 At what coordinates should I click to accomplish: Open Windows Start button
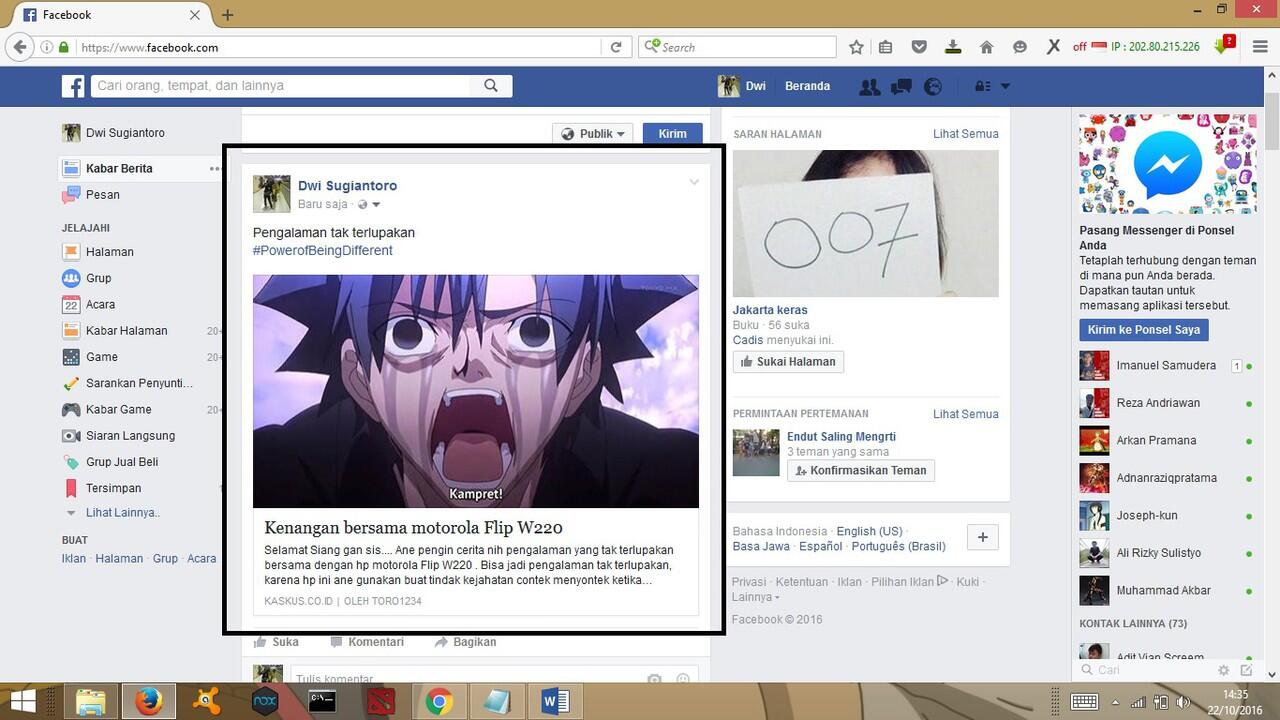pos(22,702)
